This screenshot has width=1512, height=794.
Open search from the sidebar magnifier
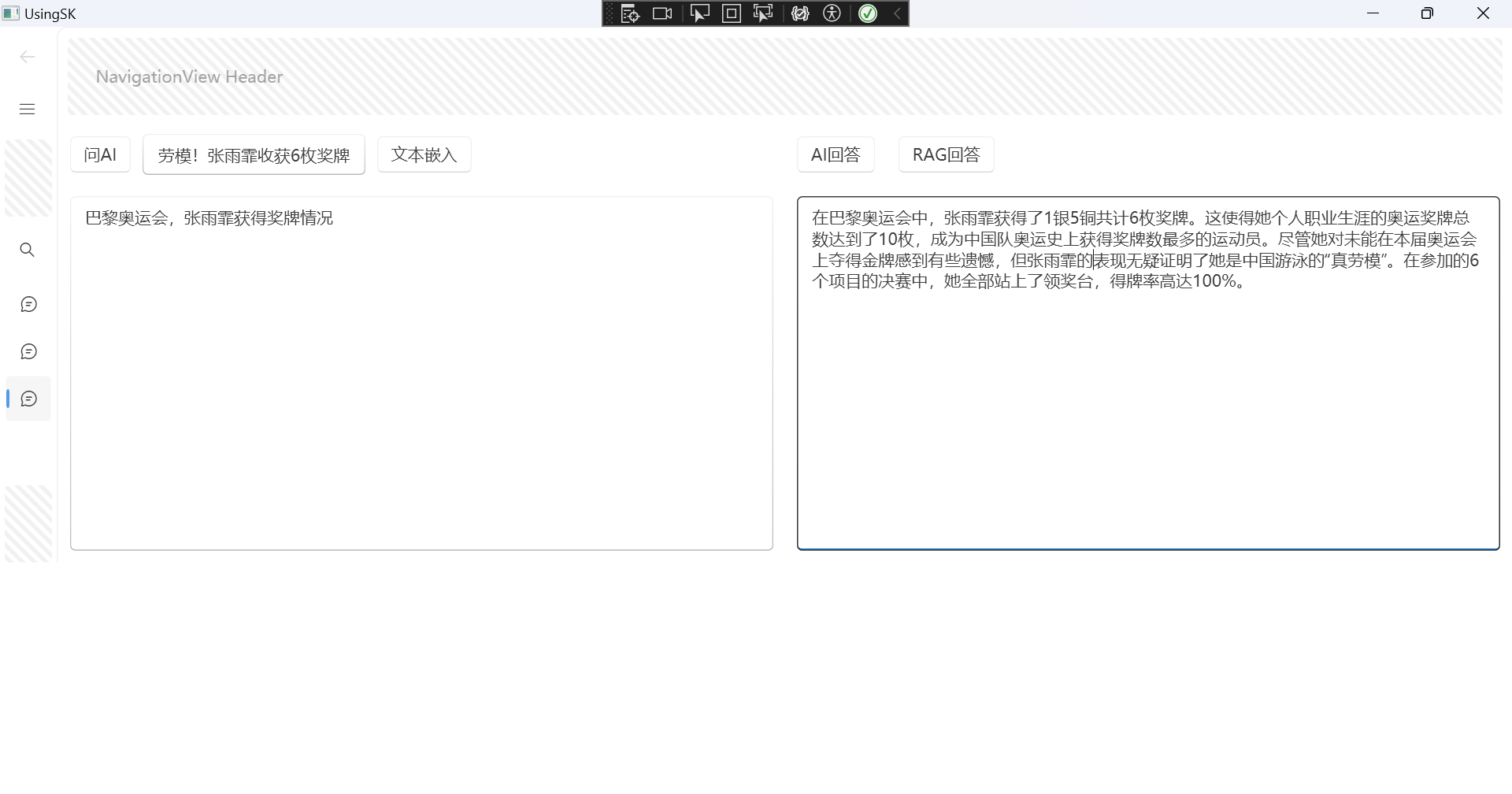click(x=28, y=250)
